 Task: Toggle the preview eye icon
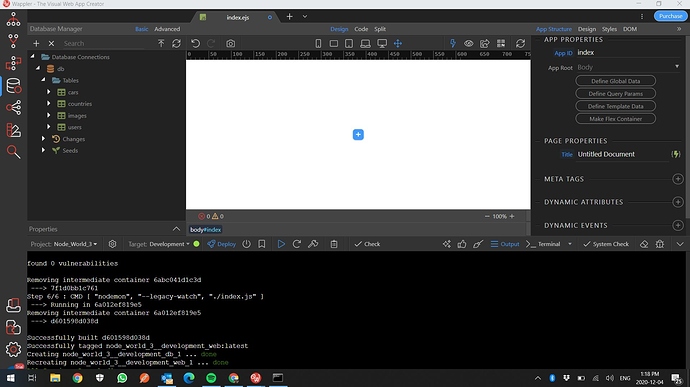[x=469, y=43]
